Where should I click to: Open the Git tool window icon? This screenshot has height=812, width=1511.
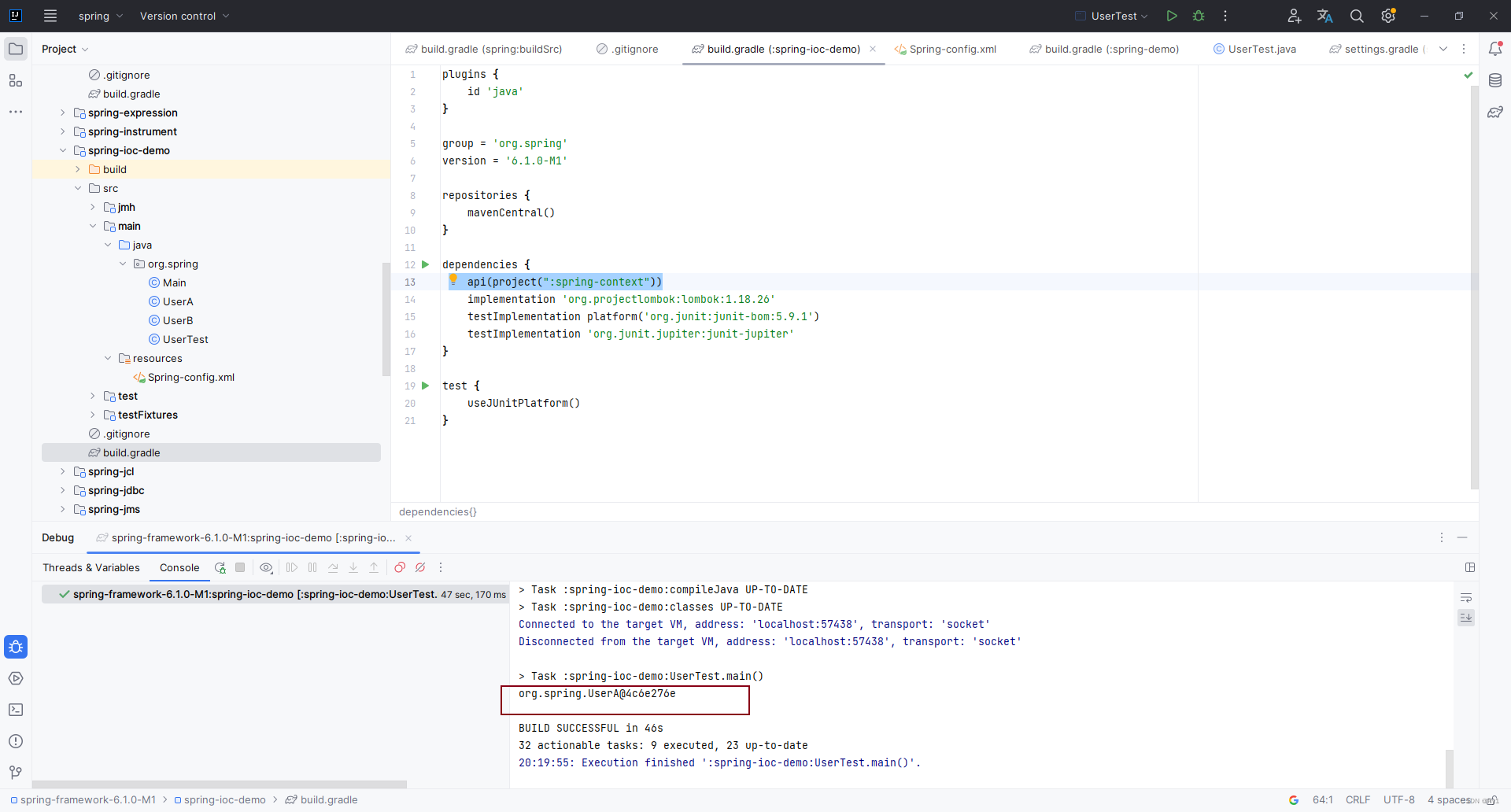point(16,773)
